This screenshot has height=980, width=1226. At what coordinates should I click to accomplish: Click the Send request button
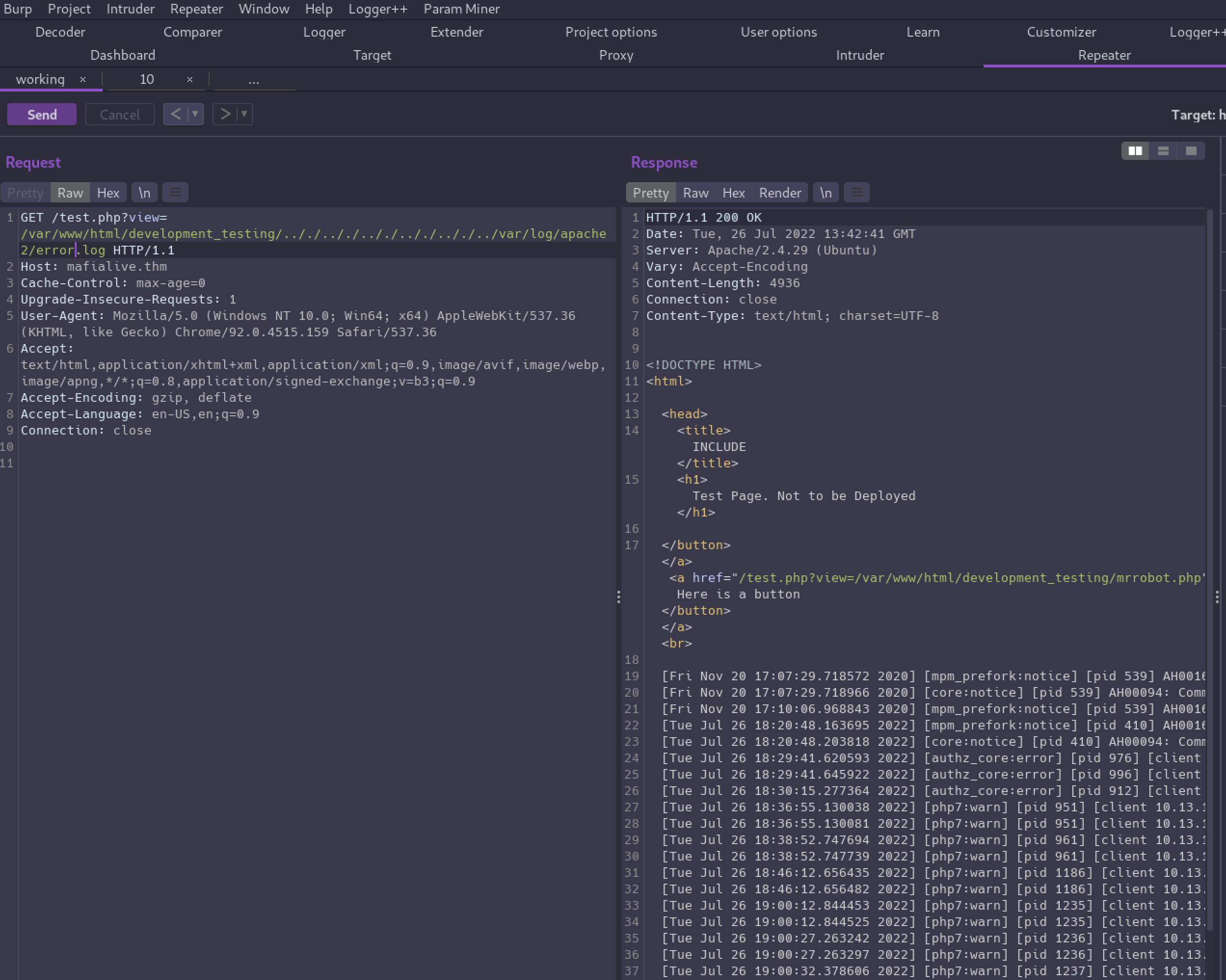coord(41,114)
